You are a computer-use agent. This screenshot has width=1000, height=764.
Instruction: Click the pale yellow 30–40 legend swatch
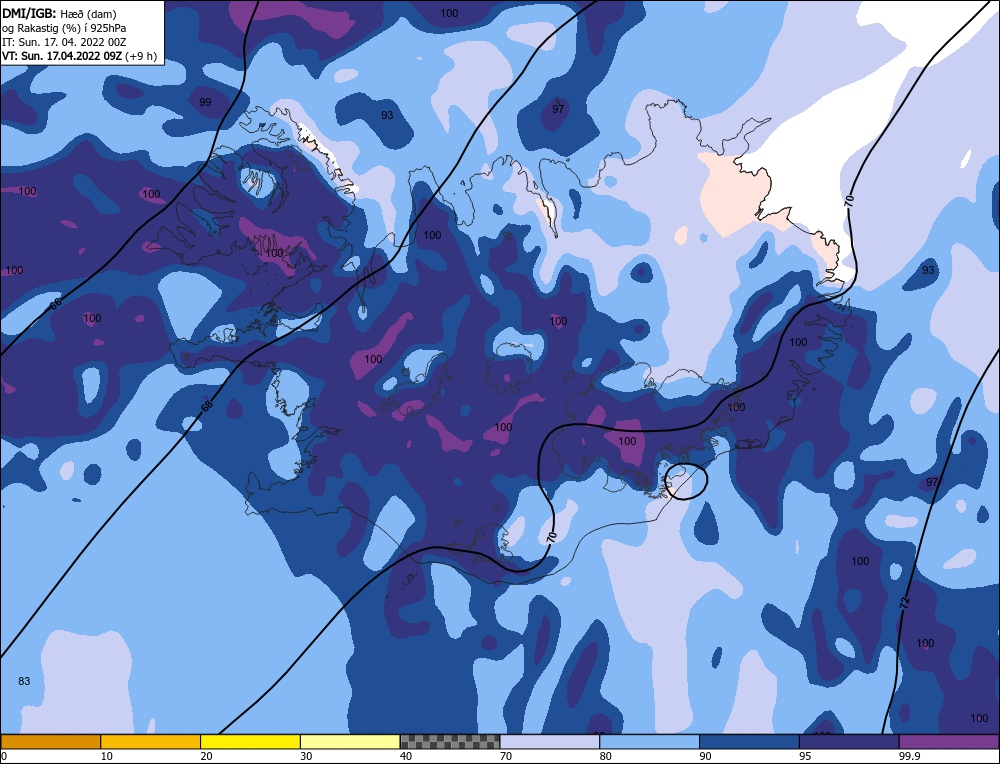coord(350,741)
